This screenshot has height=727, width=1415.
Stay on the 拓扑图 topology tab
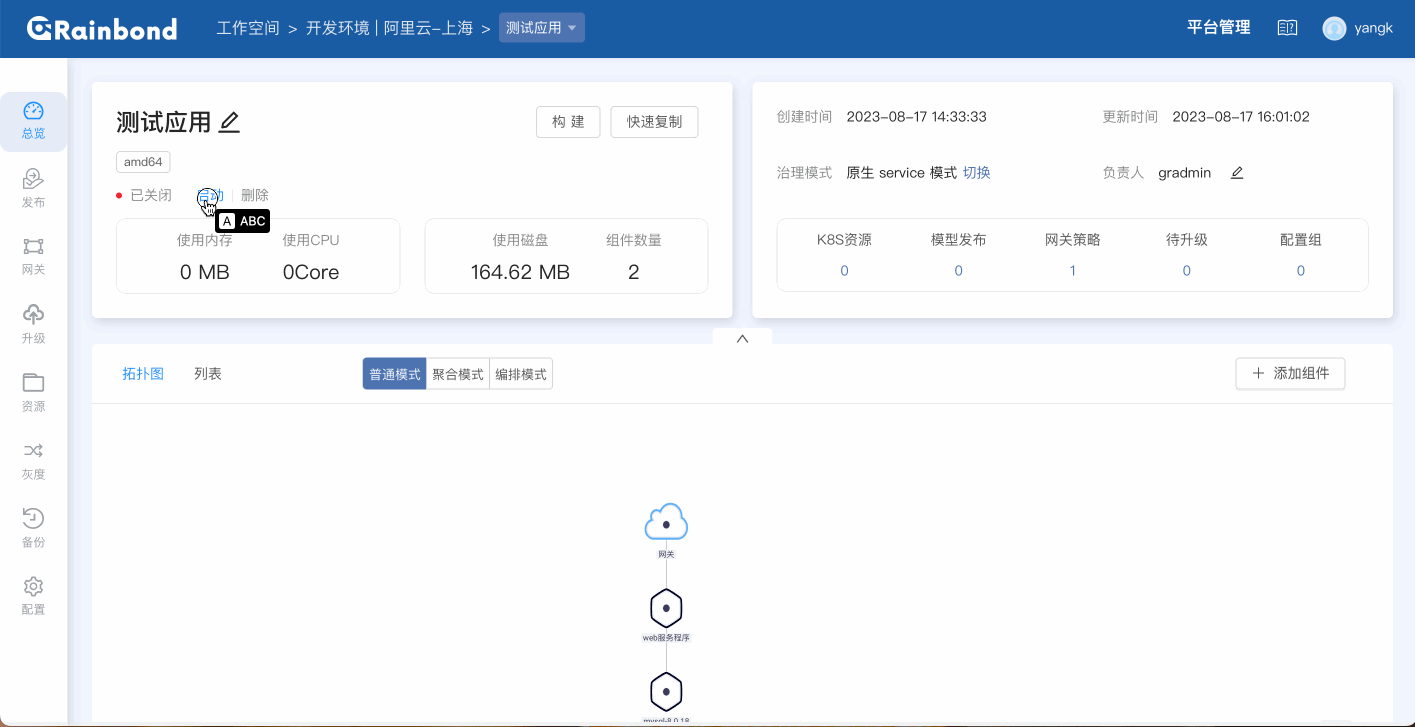[x=142, y=373]
